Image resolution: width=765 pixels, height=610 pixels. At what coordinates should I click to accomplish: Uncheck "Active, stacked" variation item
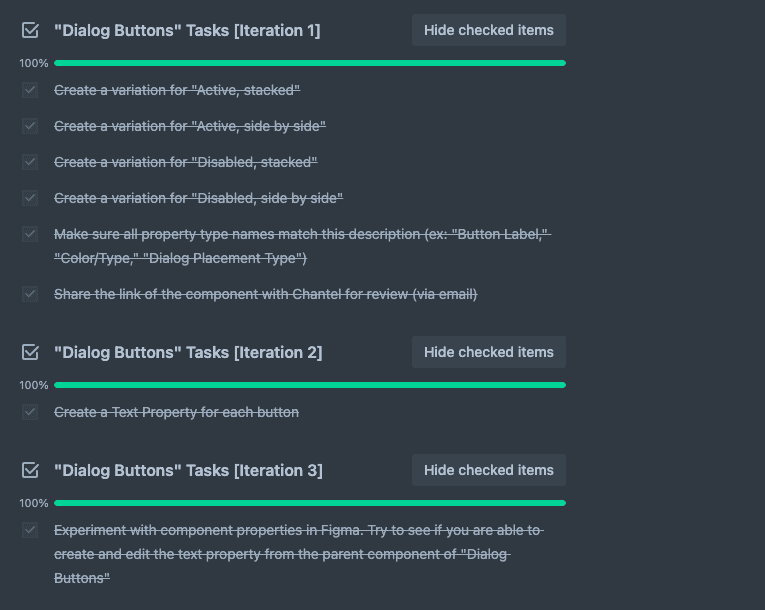30,90
